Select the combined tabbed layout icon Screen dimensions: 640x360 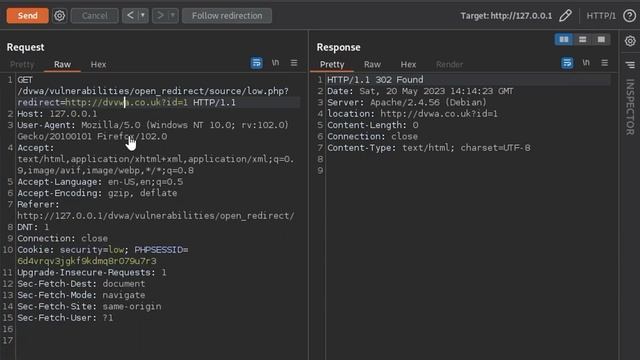[x=601, y=39]
